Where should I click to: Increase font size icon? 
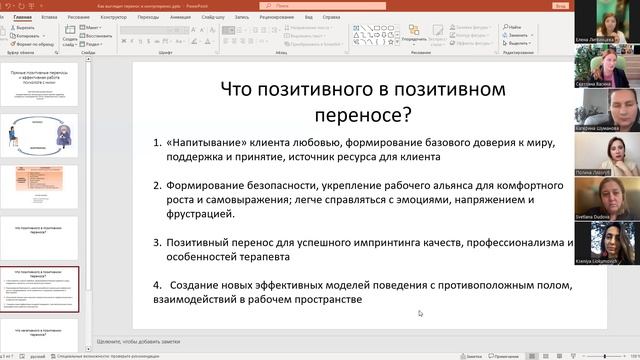tap(193, 30)
